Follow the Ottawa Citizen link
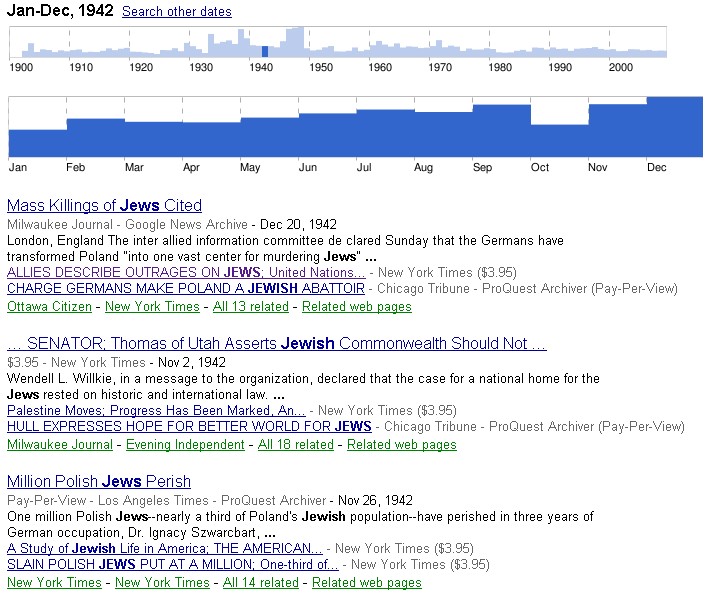Viewport: 715px width, 605px height. (49, 306)
